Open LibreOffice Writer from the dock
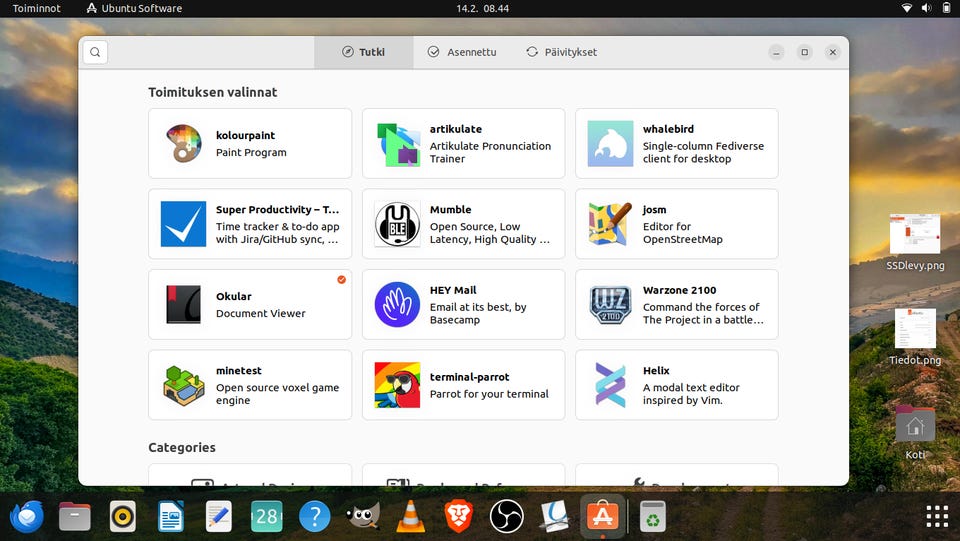 [x=171, y=517]
